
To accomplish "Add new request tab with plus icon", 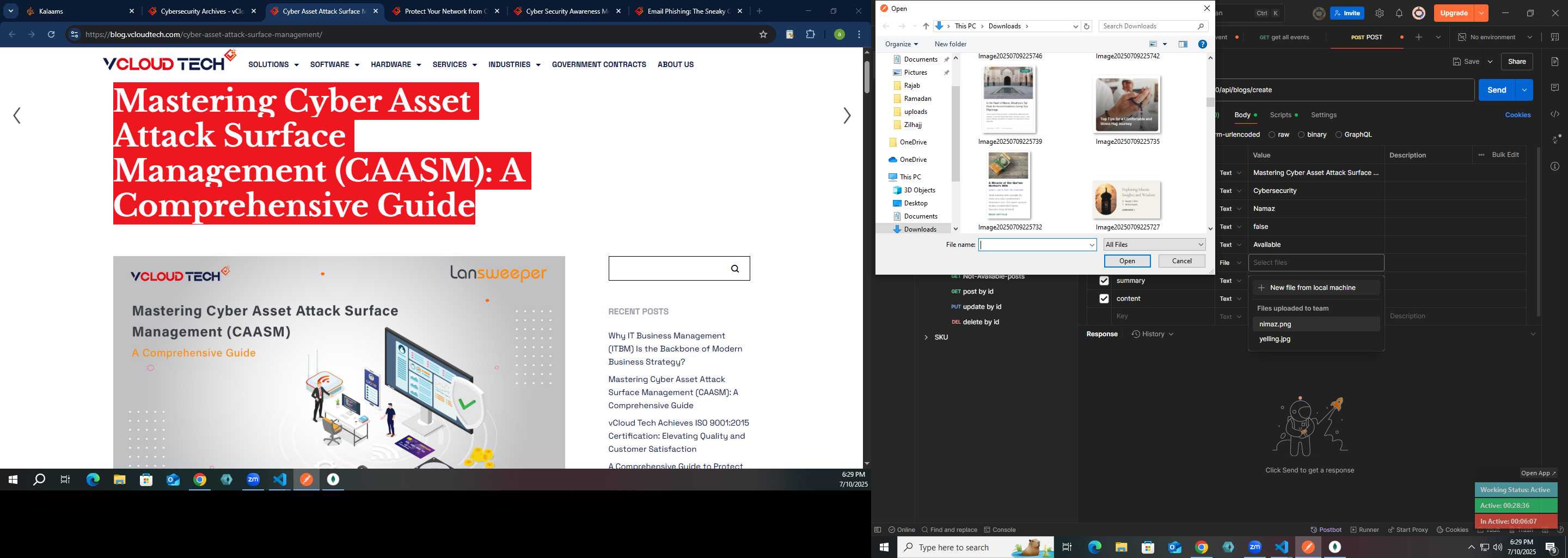I will [1419, 37].
